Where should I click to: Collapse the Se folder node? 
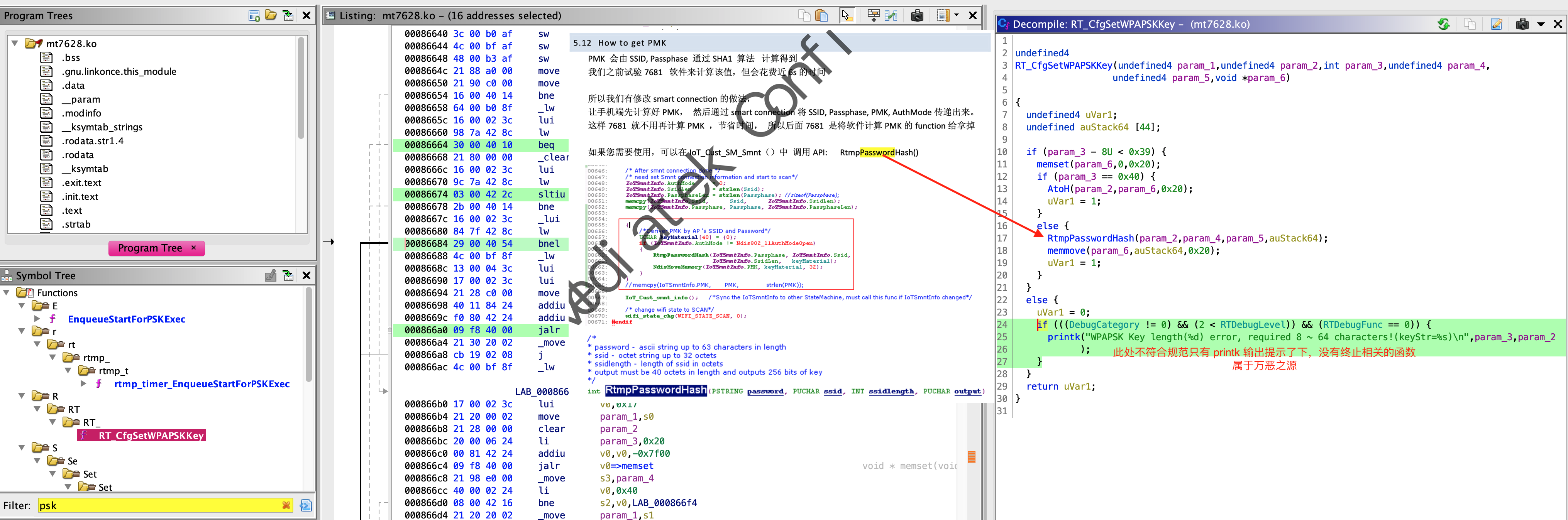tap(37, 461)
